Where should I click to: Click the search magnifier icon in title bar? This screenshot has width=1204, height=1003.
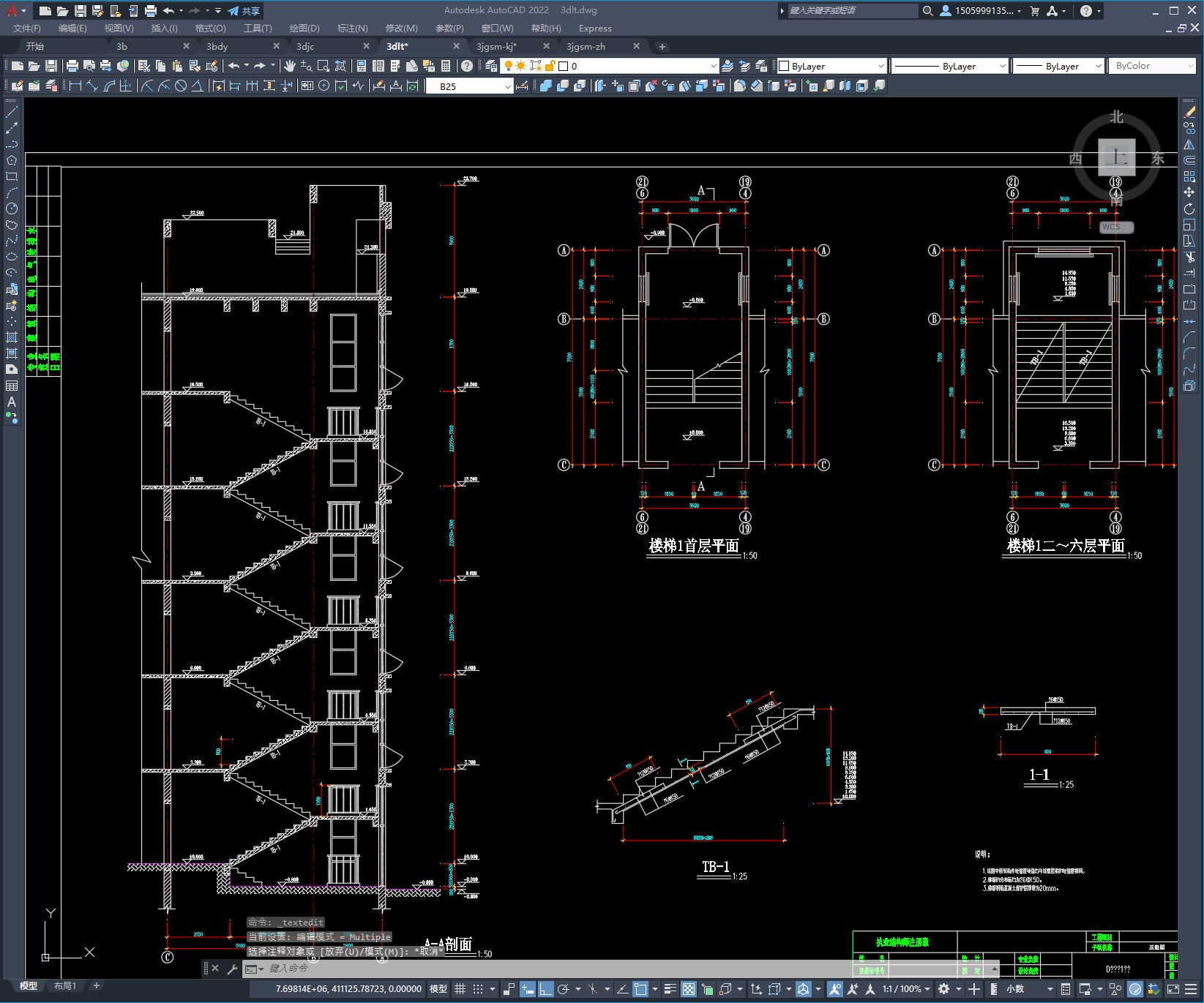pos(928,11)
